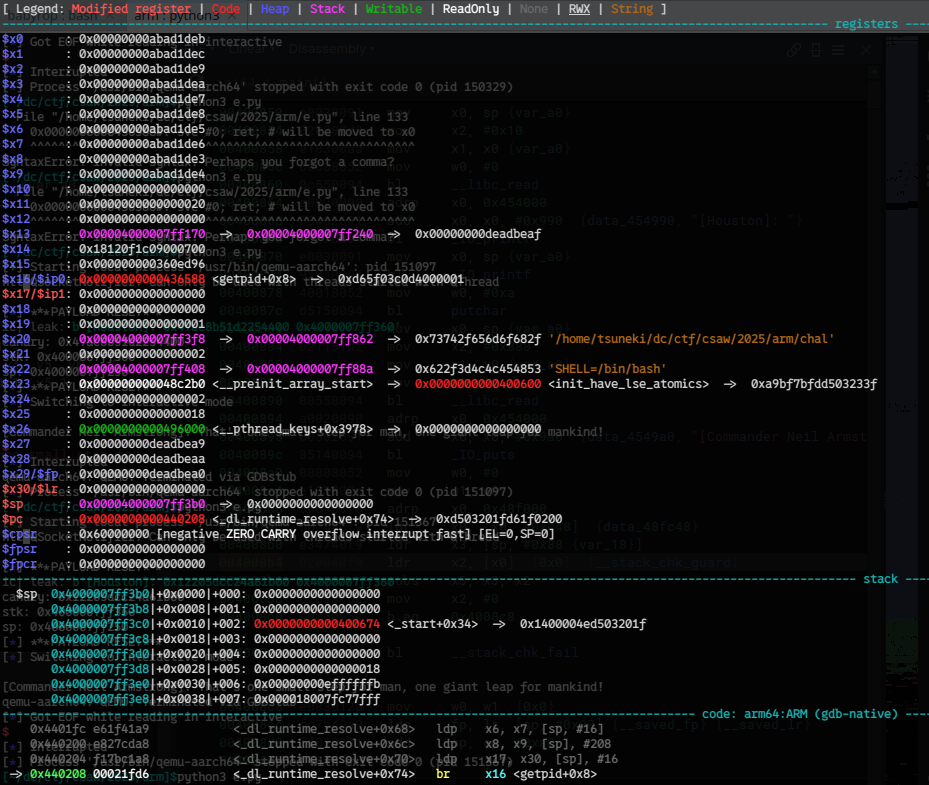Click the split pane icon on Disassembly panel
This screenshot has height=785, width=929.
816,50
